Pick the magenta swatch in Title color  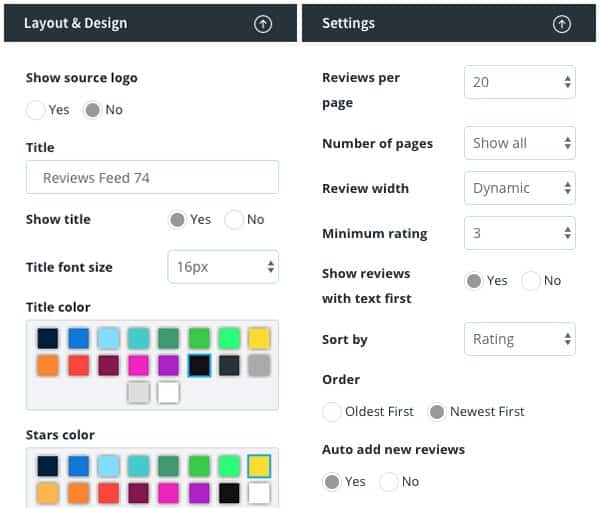pyautogui.click(x=139, y=365)
